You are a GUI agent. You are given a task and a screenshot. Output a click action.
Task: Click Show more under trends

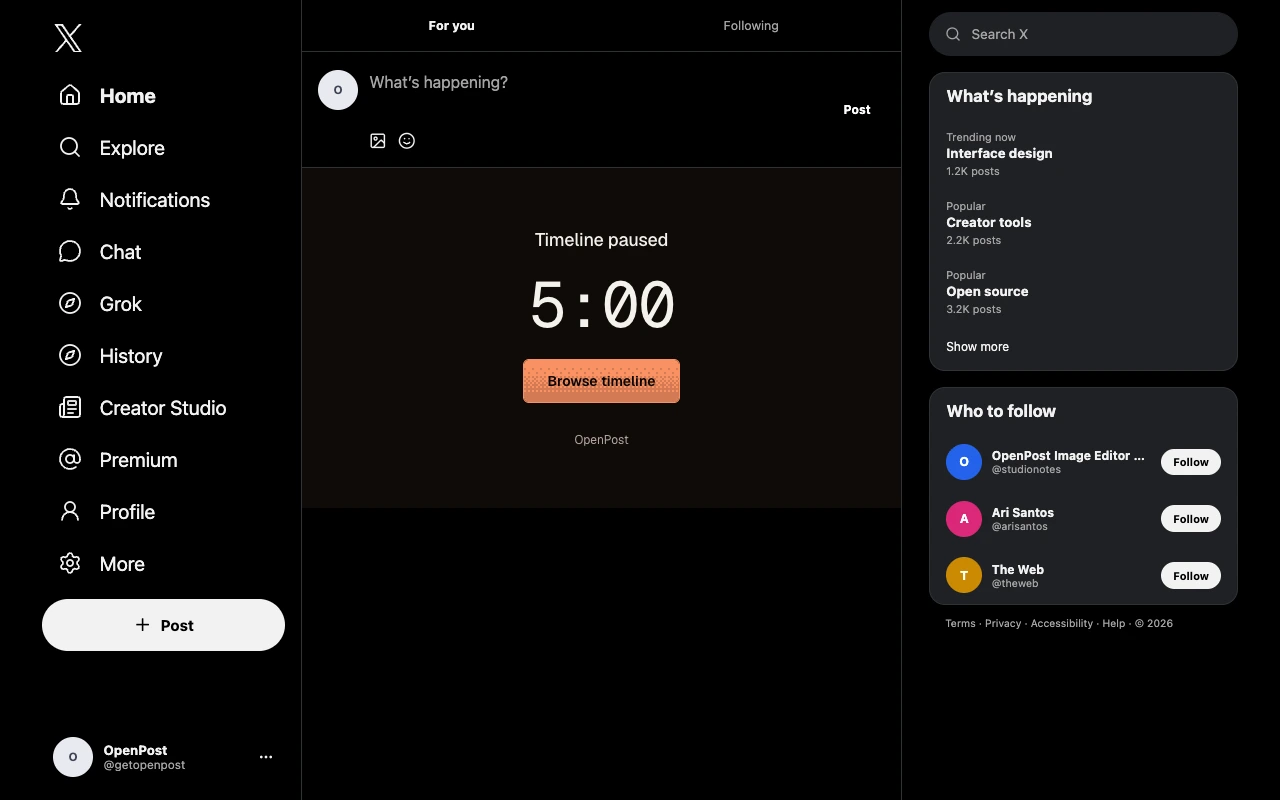[977, 347]
